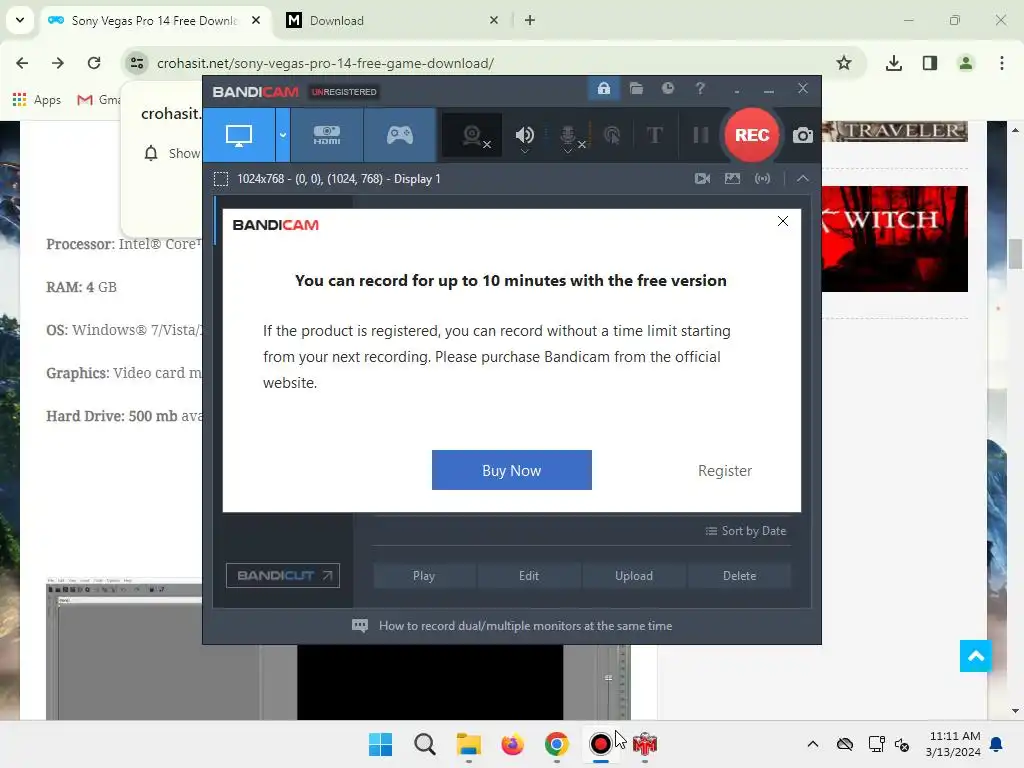
Task: Toggle the speaker sound icon
Action: point(524,136)
